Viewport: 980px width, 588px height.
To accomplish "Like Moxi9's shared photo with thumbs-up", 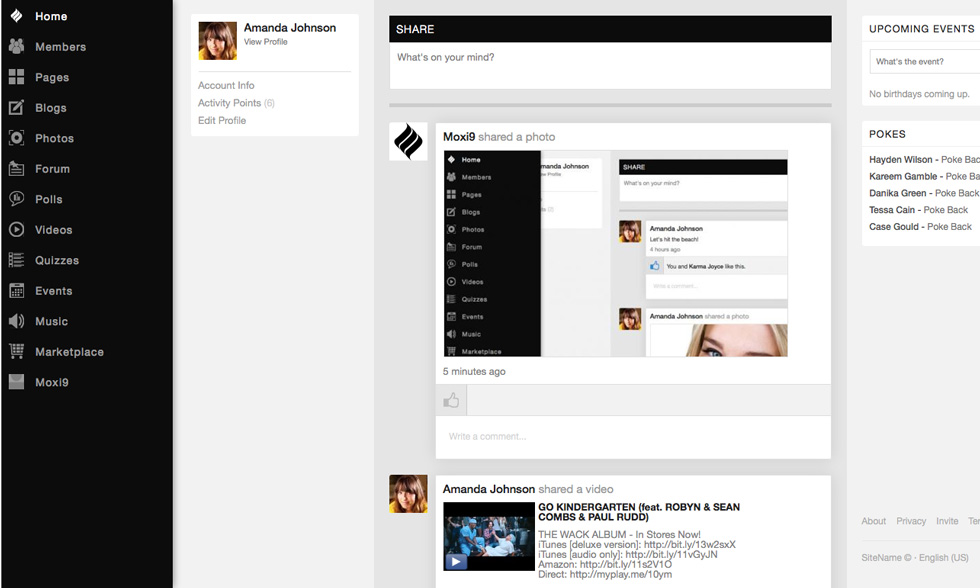I will pyautogui.click(x=452, y=401).
